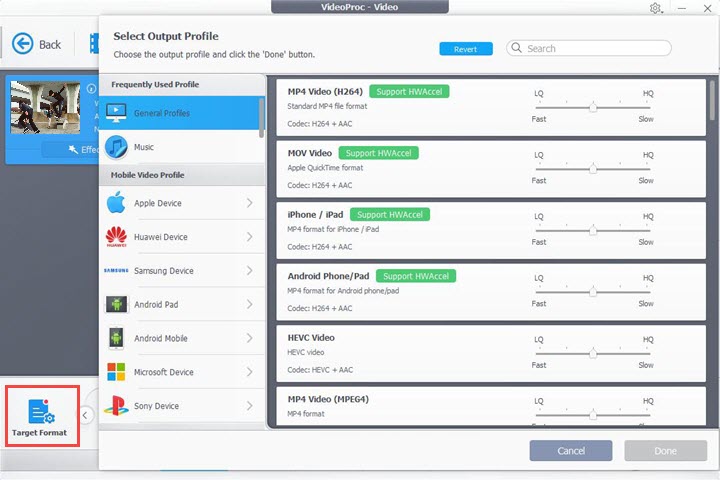Select MP4 Video (MPEG4) profile title
This screenshot has width=720, height=480.
click(328, 399)
